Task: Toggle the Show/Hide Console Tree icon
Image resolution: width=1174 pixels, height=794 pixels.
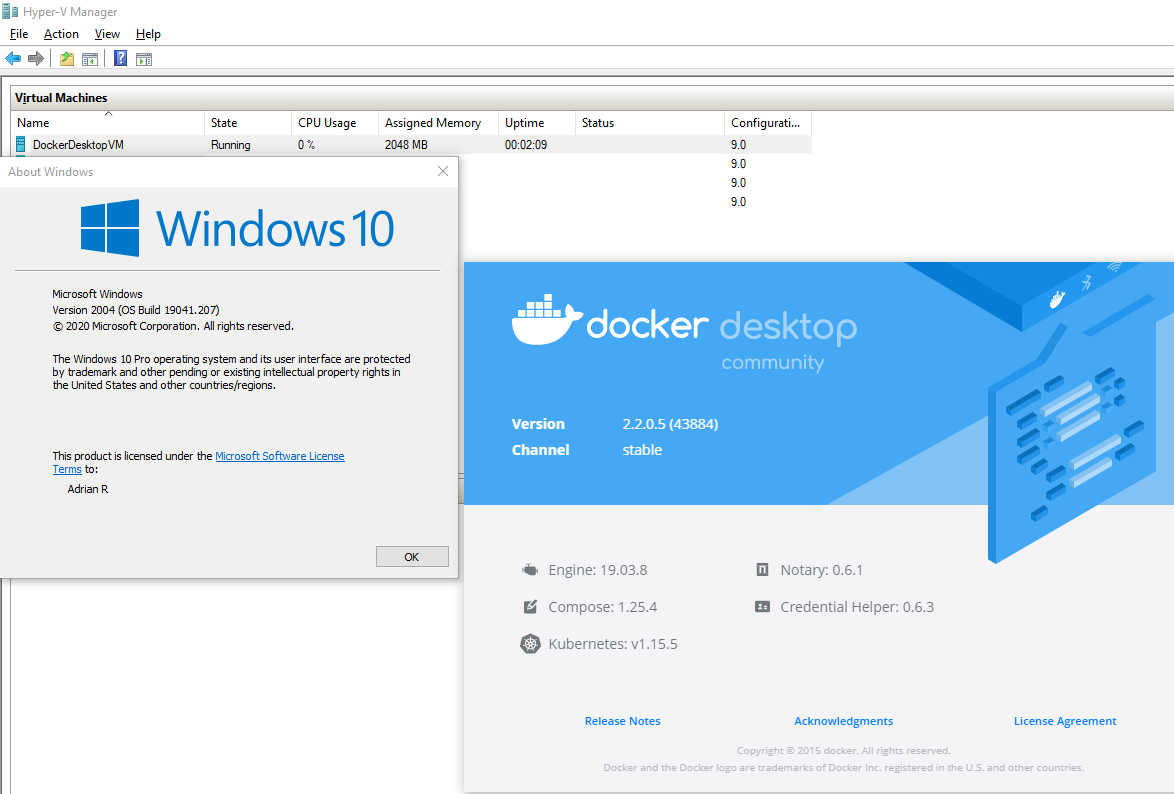Action: point(90,58)
